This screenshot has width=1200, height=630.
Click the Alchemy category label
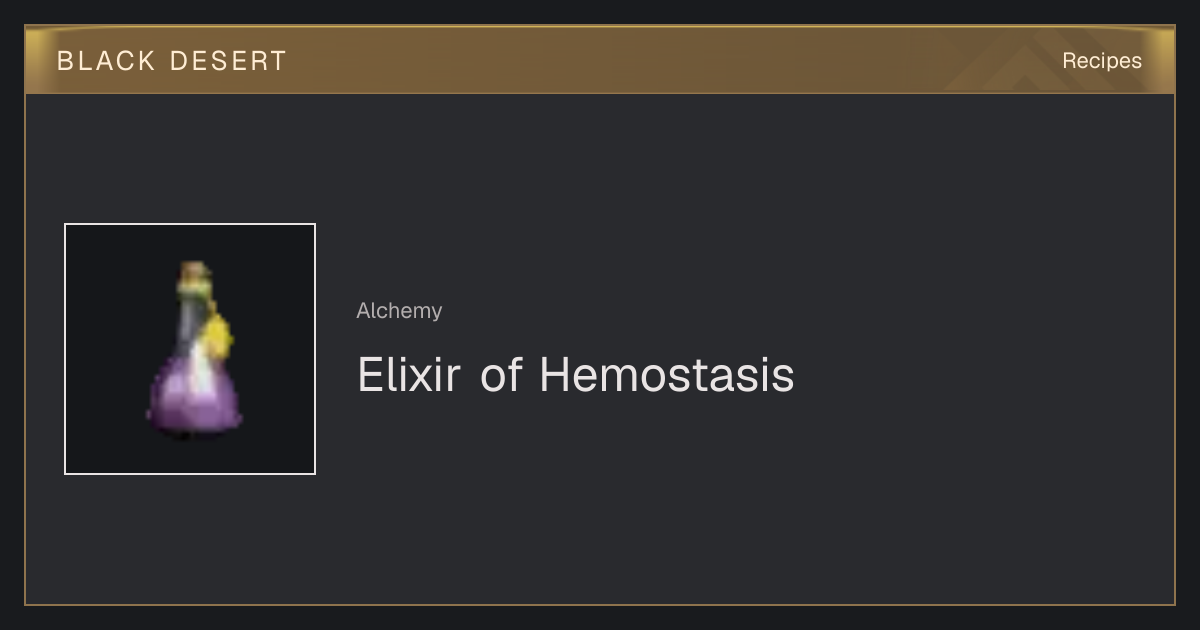(x=399, y=311)
